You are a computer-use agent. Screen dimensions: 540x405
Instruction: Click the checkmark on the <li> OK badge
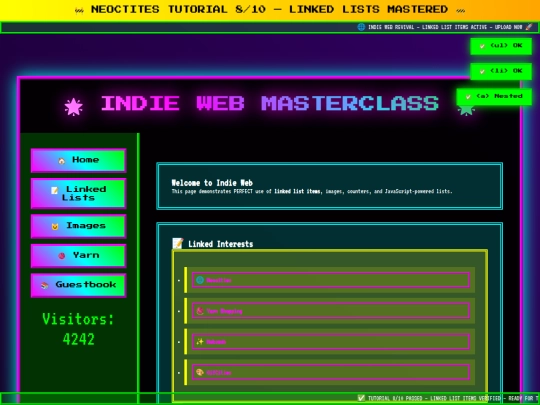click(x=482, y=72)
